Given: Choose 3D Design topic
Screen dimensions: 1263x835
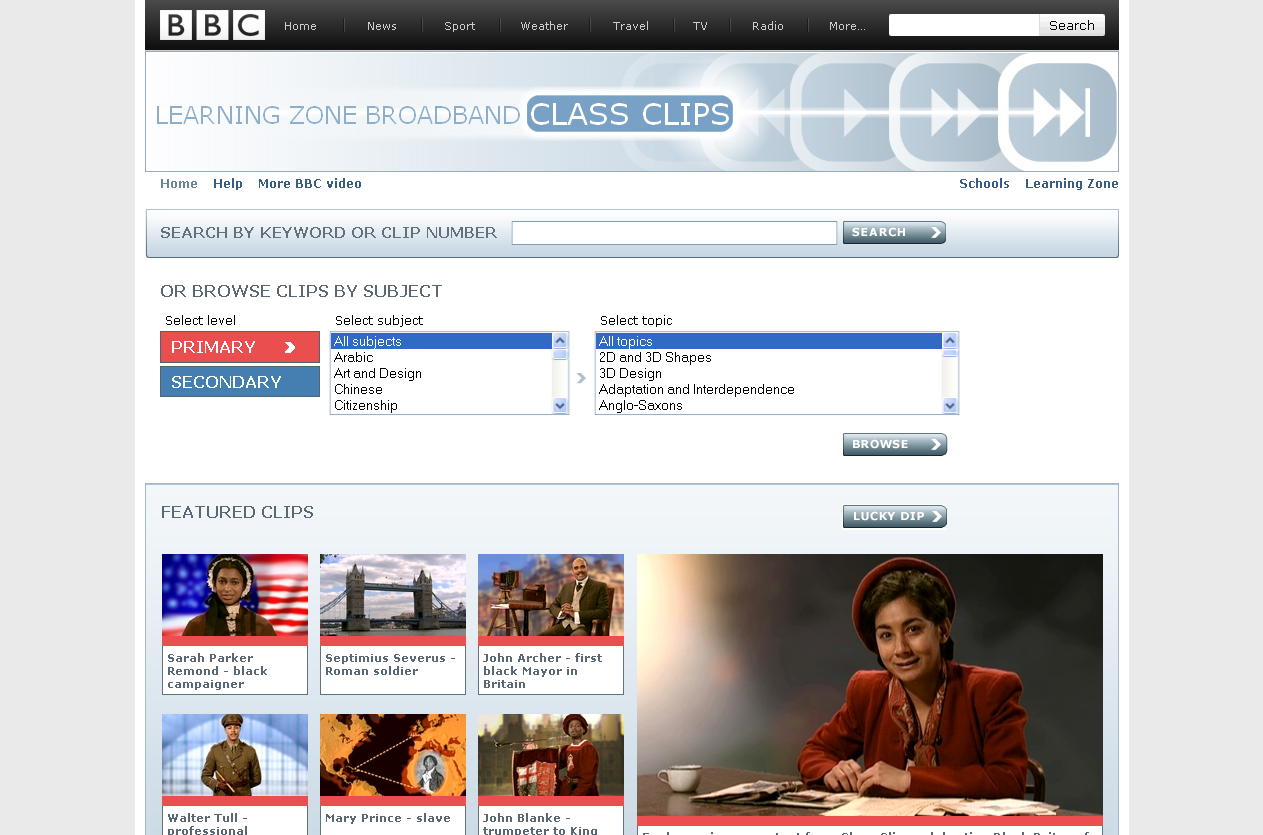Looking at the screenshot, I should point(769,373).
